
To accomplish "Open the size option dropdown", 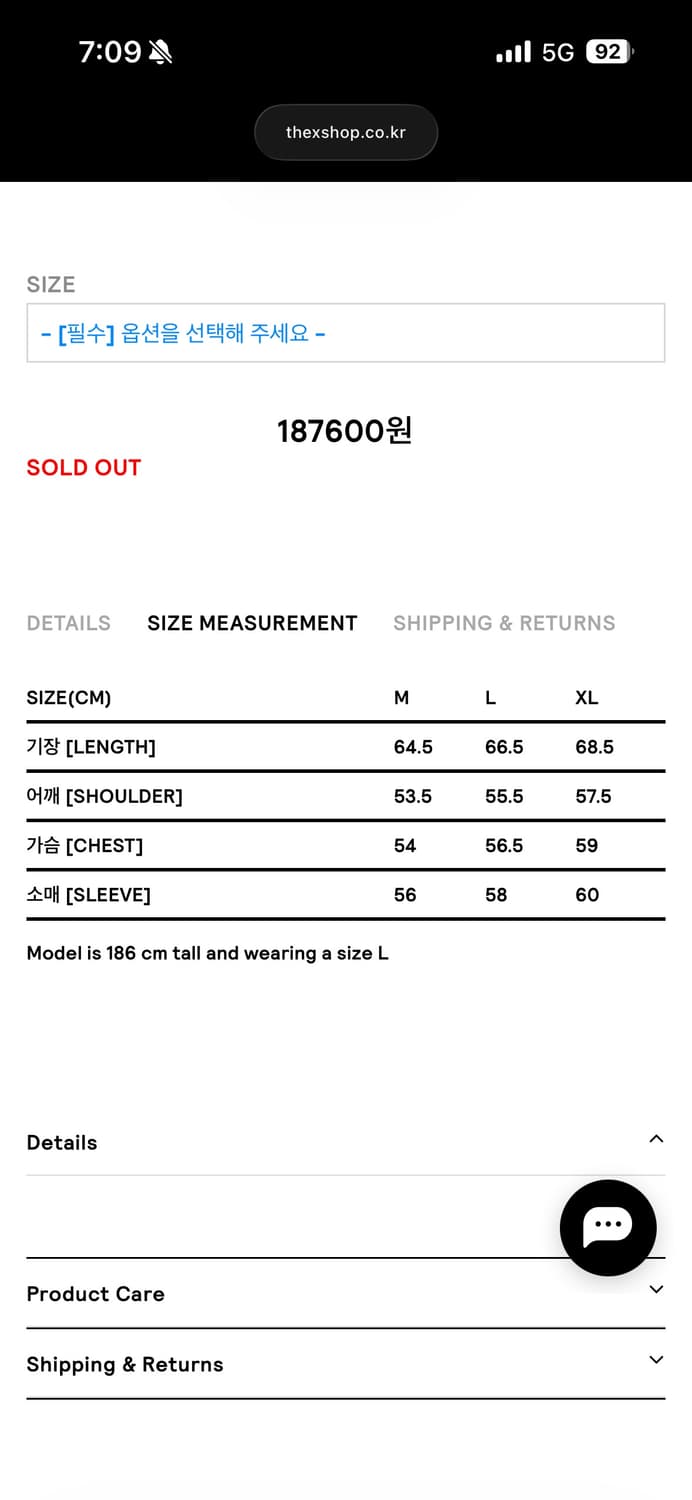I will point(346,333).
